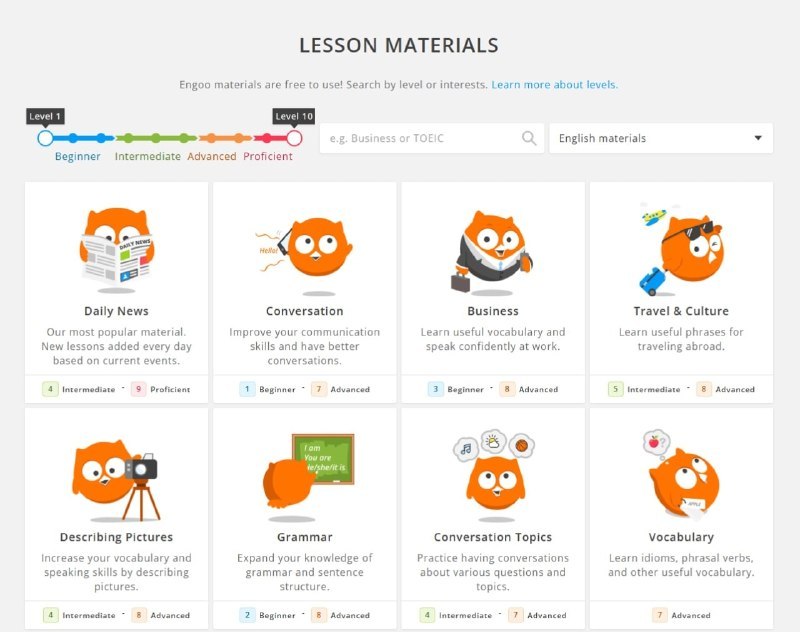The height and width of the screenshot is (632, 800).
Task: Select the Vocabulary thinking owl icon
Action: click(681, 474)
